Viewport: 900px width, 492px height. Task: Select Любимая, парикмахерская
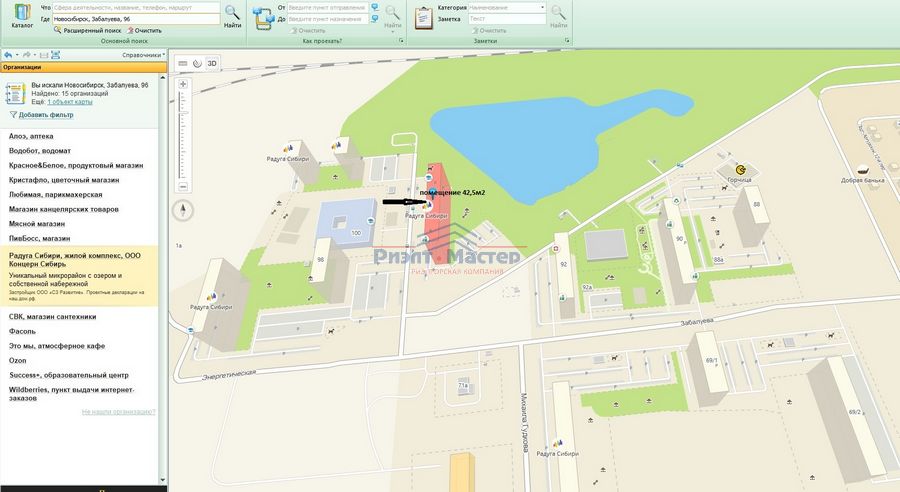coord(55,195)
